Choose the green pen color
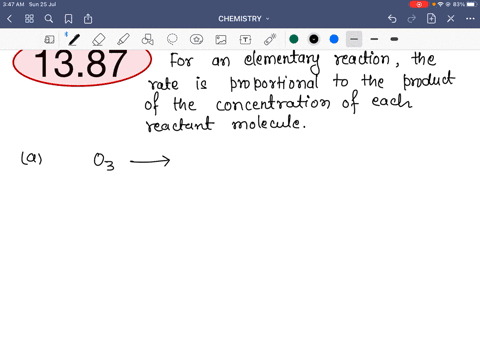This screenshot has width=480, height=360. coord(294,39)
